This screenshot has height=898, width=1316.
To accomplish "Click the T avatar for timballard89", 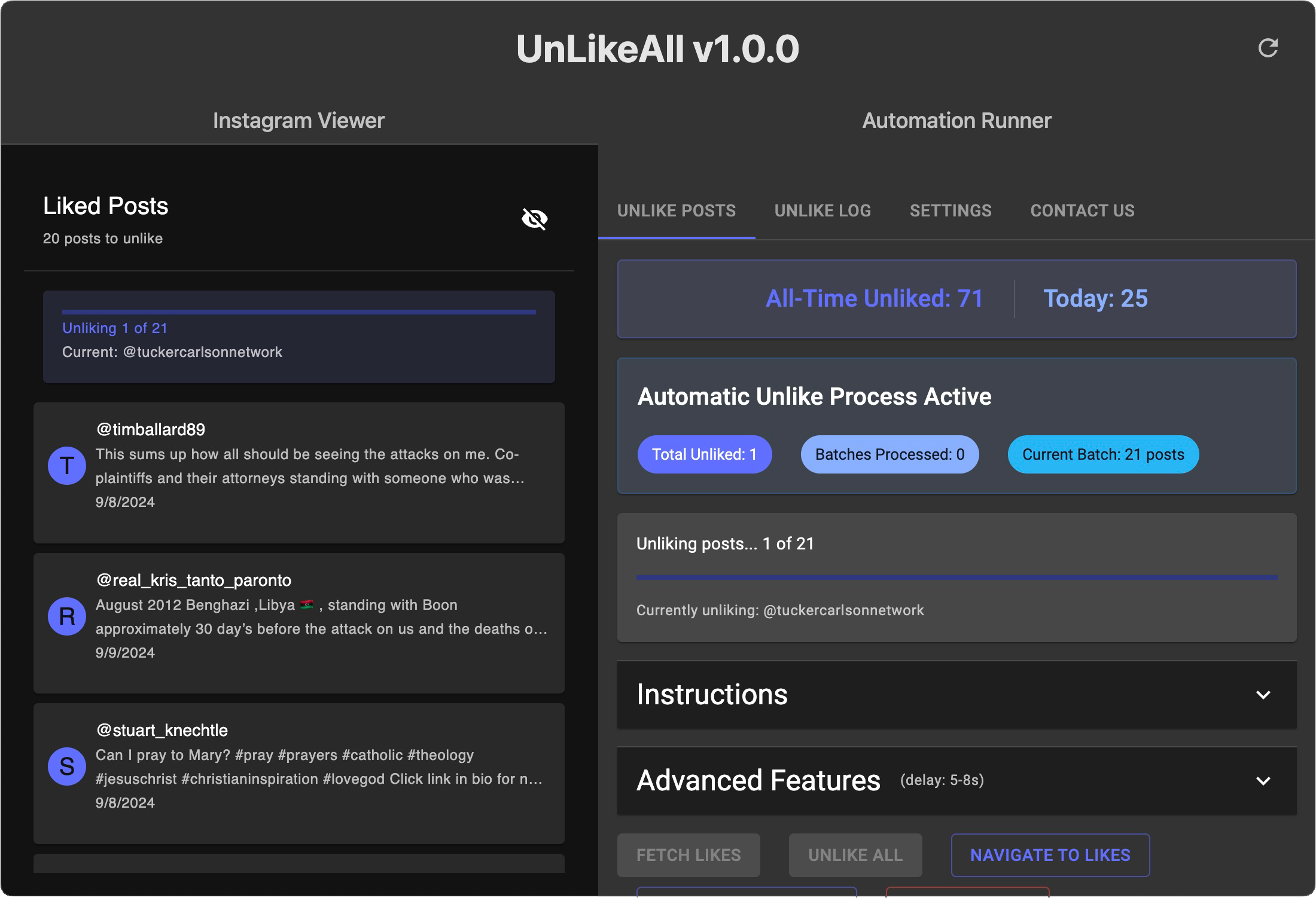I will pyautogui.click(x=67, y=465).
